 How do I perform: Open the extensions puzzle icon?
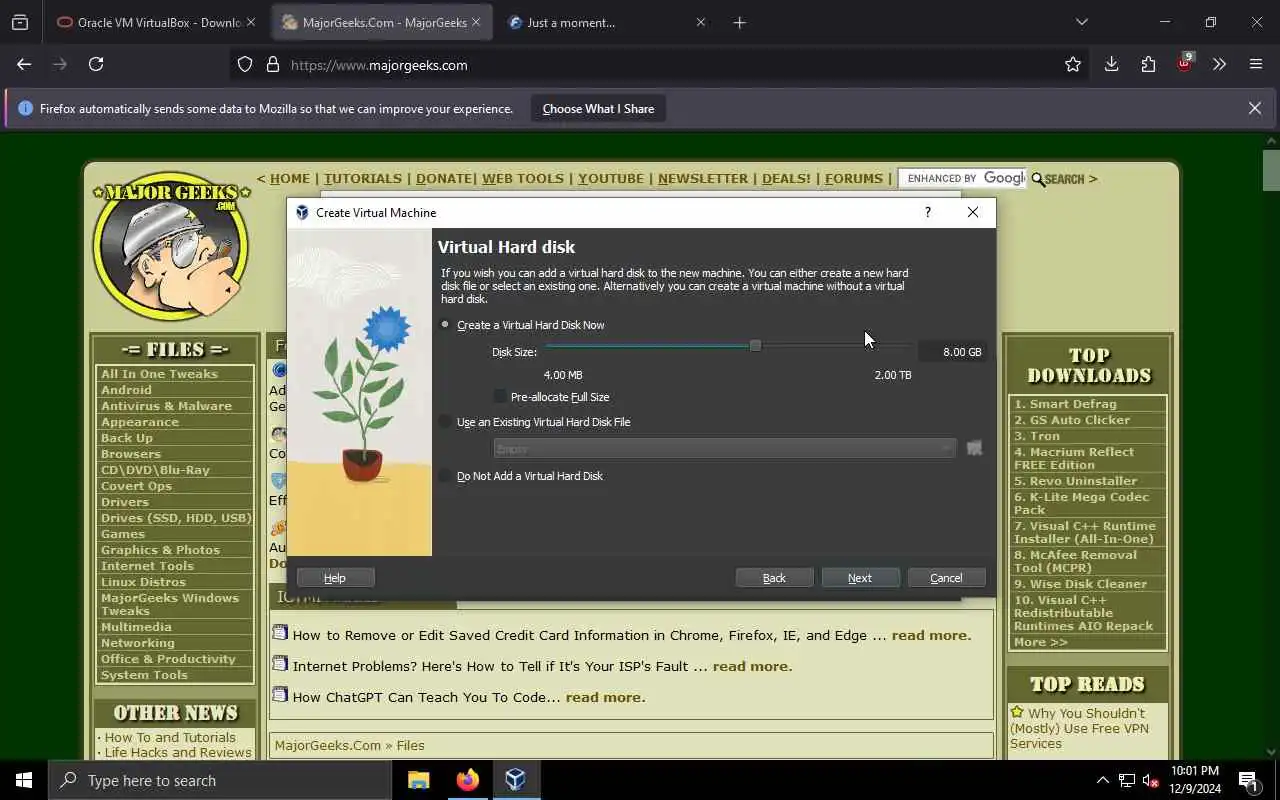tap(1148, 64)
